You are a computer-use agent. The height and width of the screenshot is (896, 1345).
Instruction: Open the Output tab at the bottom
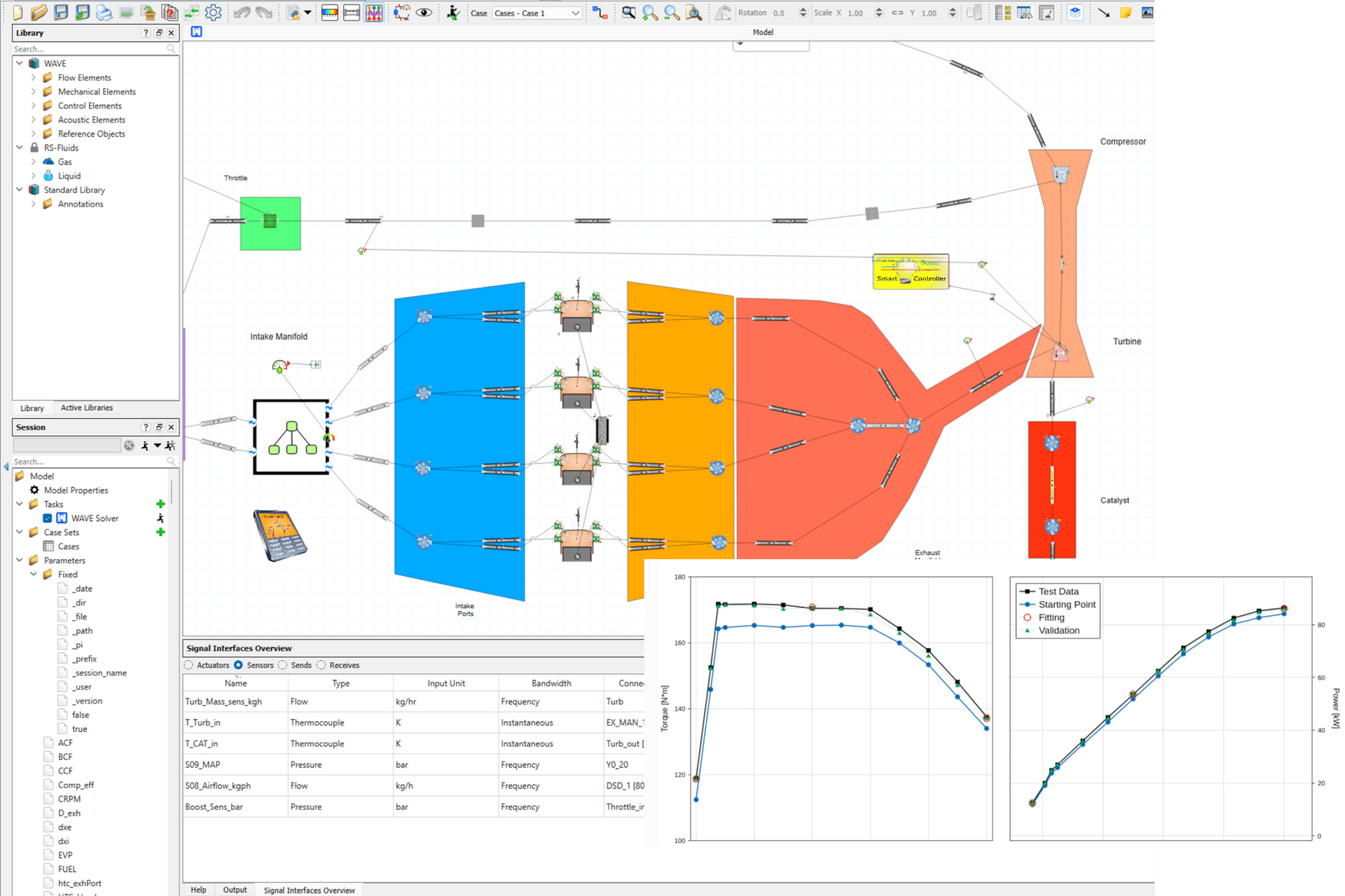[x=235, y=890]
